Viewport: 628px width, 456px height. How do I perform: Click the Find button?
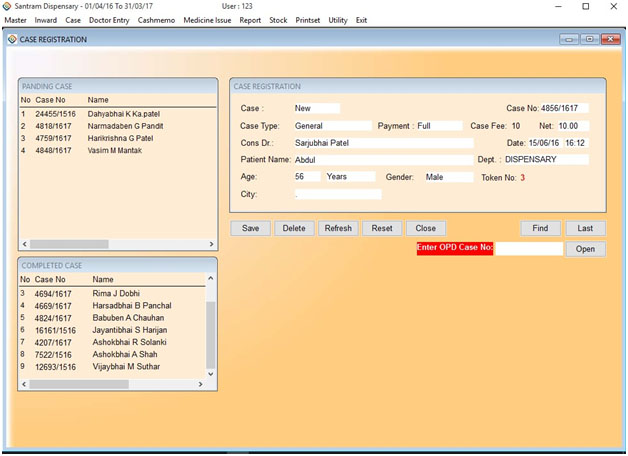point(540,228)
